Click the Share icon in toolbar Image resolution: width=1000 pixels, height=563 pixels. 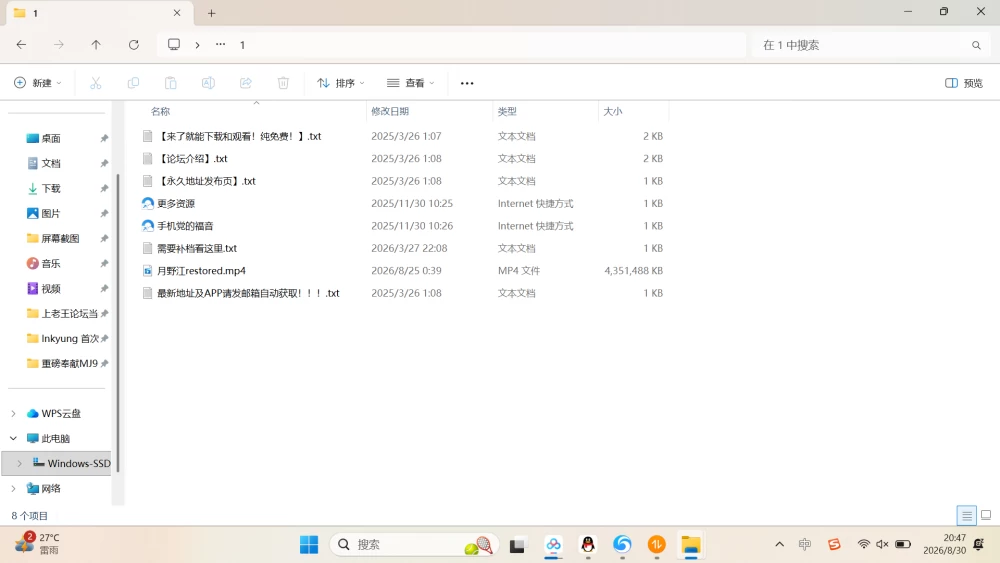click(246, 83)
